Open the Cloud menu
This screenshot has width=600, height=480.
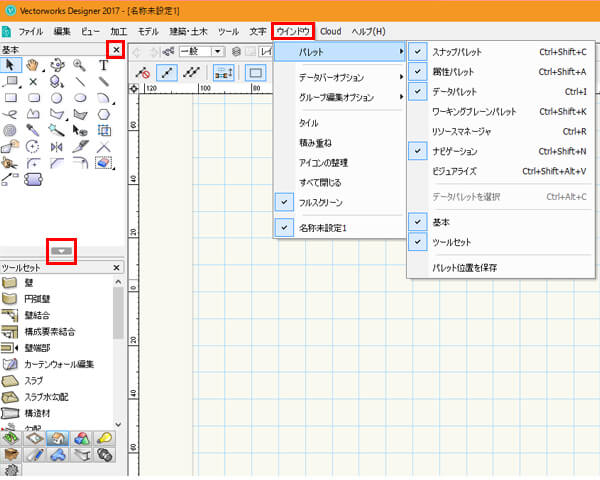[x=331, y=31]
